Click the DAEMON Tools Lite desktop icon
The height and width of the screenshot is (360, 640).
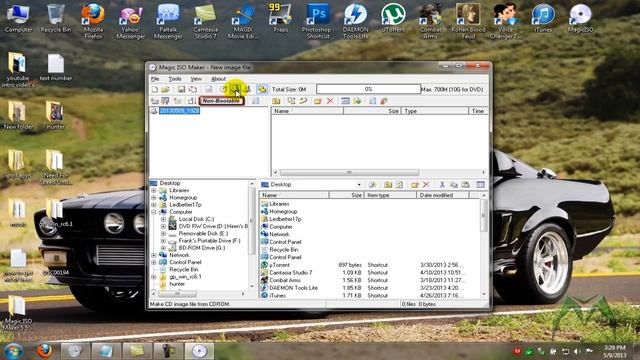356,21
